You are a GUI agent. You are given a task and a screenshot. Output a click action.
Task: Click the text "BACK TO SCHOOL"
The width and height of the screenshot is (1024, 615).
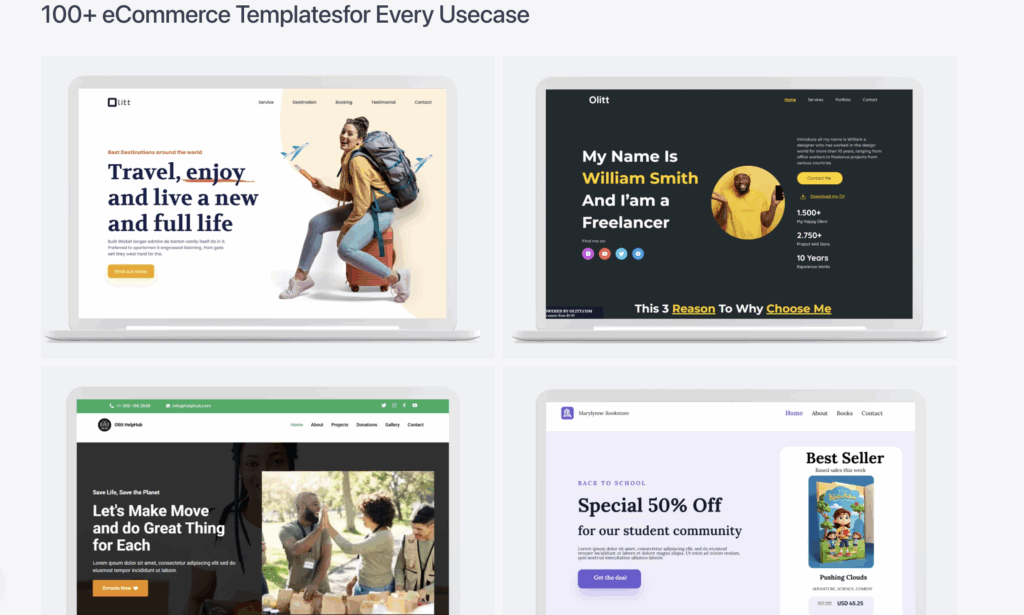[611, 483]
